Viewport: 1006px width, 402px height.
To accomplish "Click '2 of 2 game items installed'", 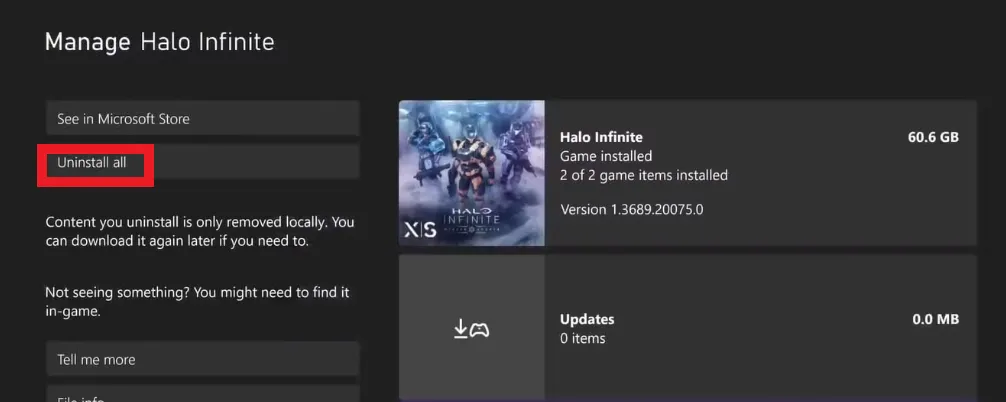I will (x=644, y=175).
